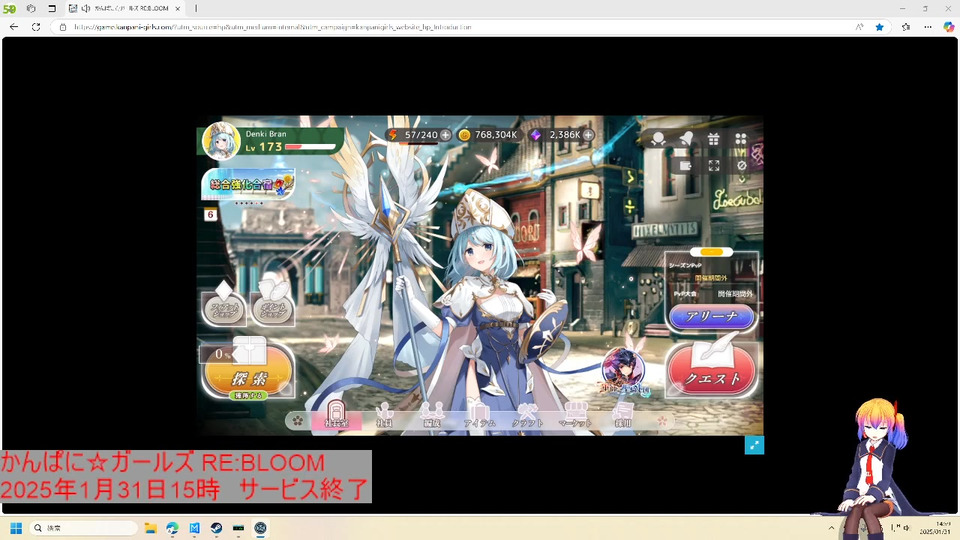Click the purple gem currency icon
This screenshot has height=540, width=960.
pos(536,135)
